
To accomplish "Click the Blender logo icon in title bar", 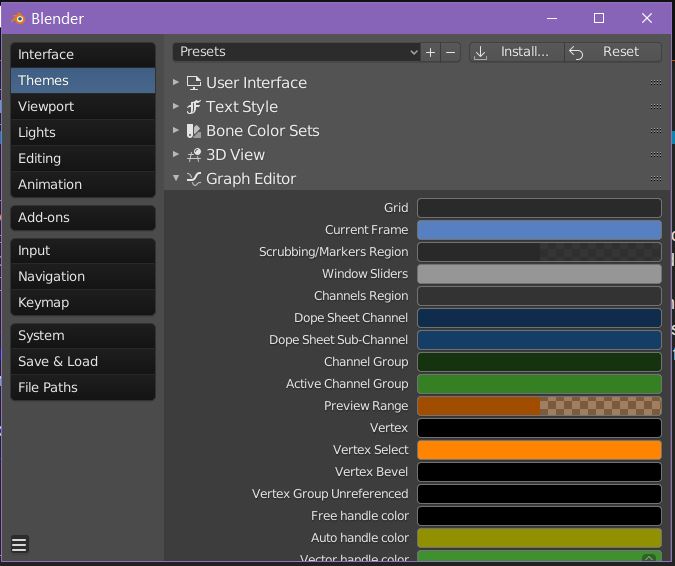I will coord(18,19).
